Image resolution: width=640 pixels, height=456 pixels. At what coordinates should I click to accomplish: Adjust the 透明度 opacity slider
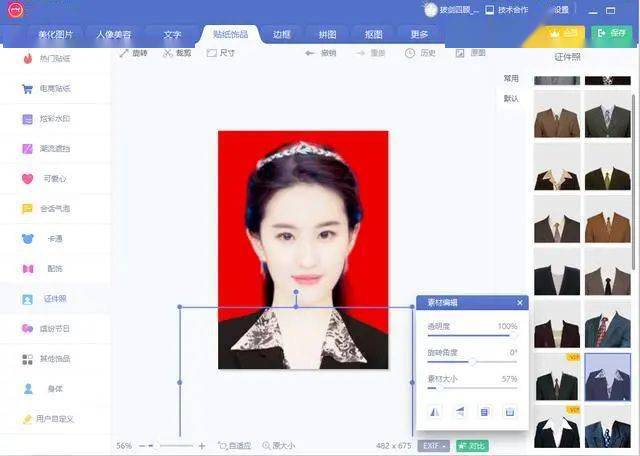pyautogui.click(x=472, y=336)
